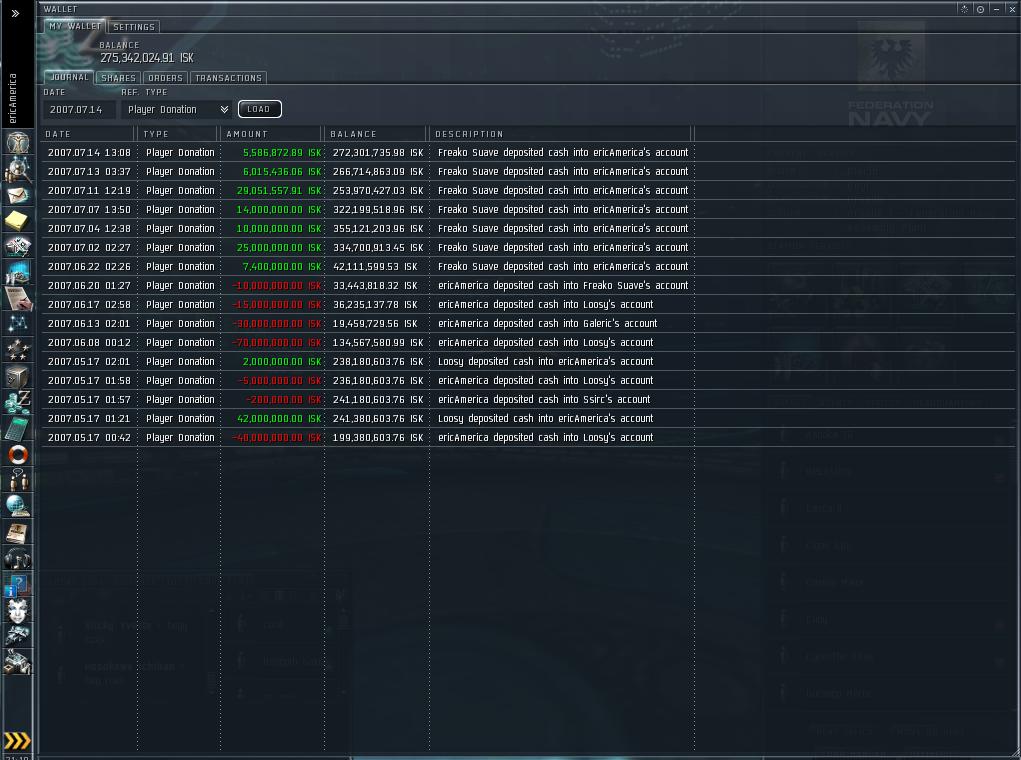
Task: Click description mentioning Ssirc's account
Action: (544, 399)
